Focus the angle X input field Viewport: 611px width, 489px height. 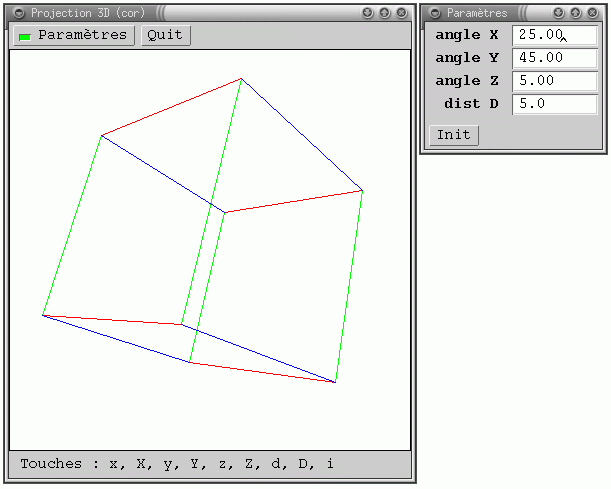(x=554, y=35)
